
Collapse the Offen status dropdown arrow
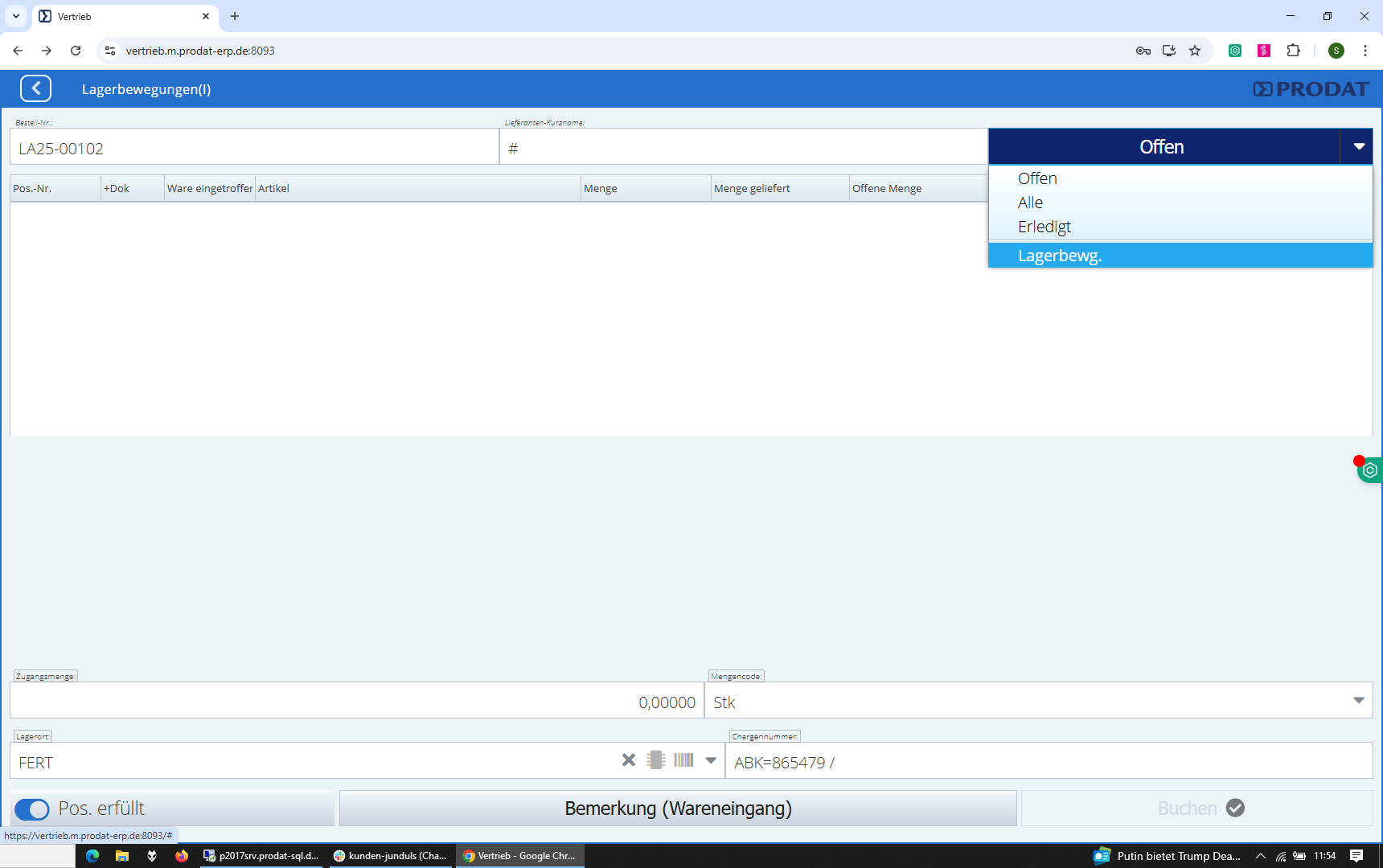point(1358,147)
